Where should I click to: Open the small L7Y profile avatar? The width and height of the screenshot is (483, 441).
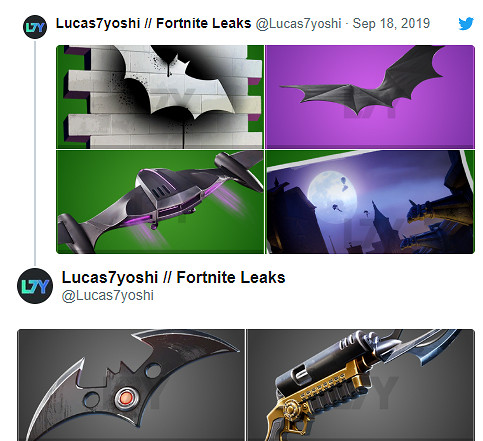(35, 27)
